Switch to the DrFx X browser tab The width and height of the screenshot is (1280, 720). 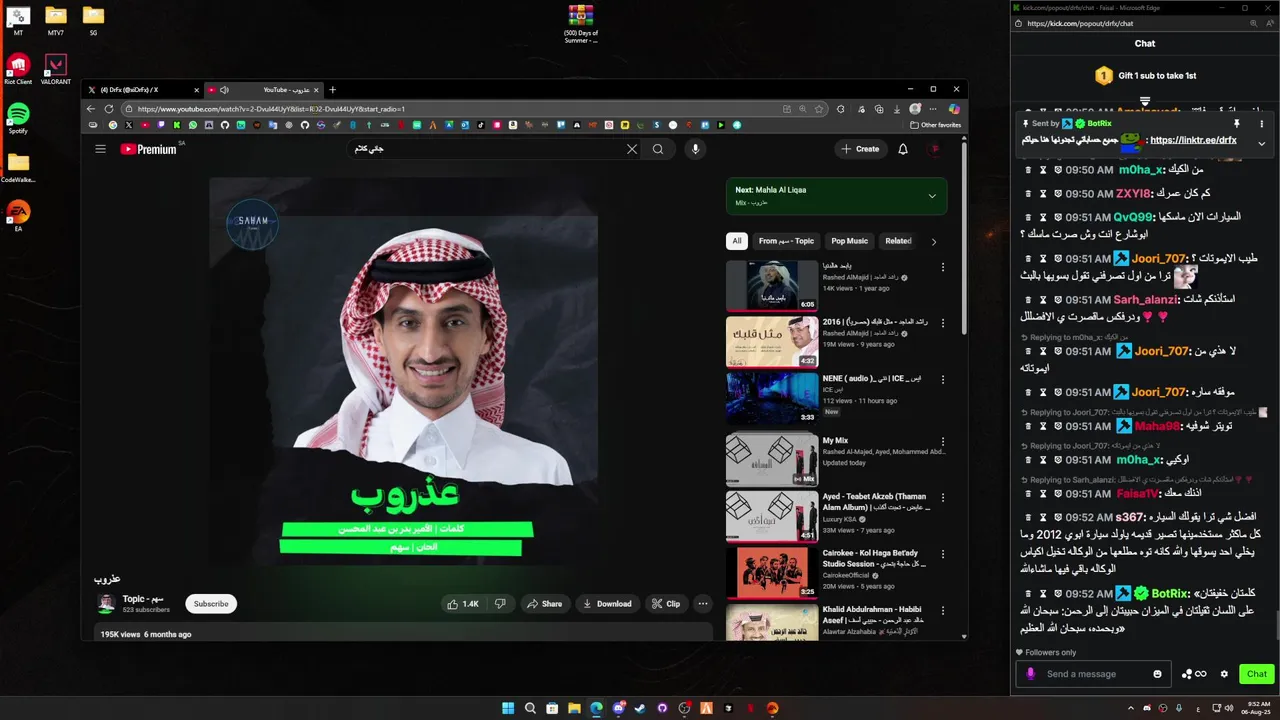point(143,90)
